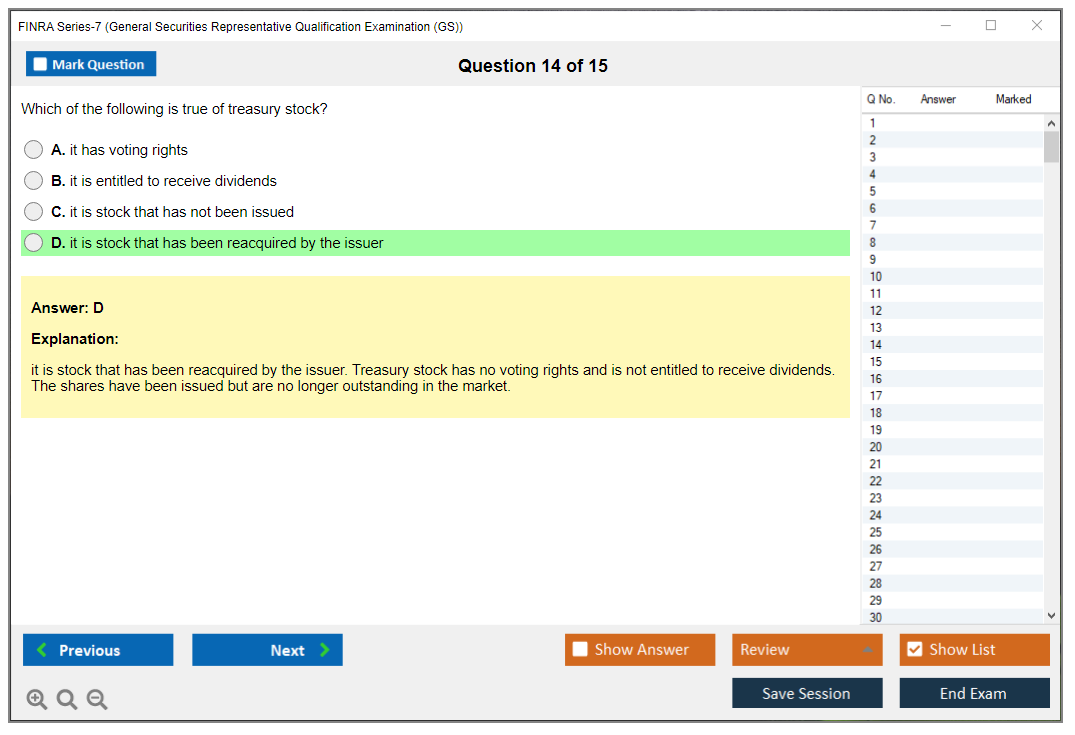The image size is (1075, 735).
Task: Click the zoom out magnifier icon
Action: (97, 700)
